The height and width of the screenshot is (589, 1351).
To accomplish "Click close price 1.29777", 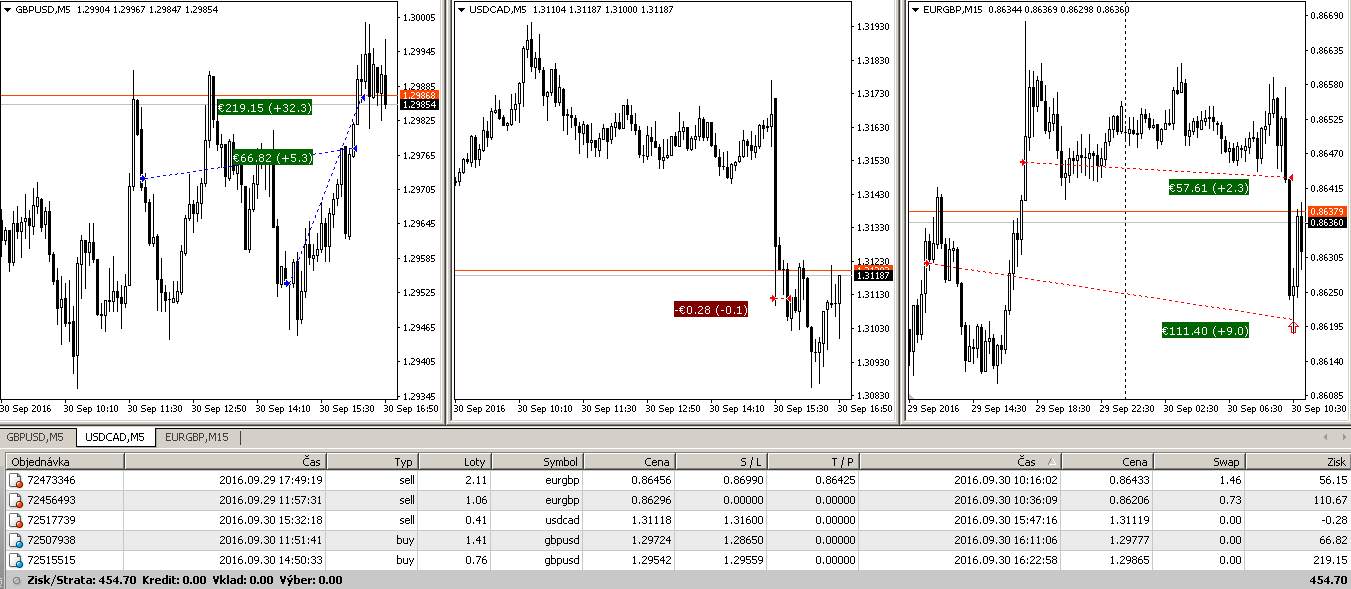I will pyautogui.click(x=1128, y=540).
